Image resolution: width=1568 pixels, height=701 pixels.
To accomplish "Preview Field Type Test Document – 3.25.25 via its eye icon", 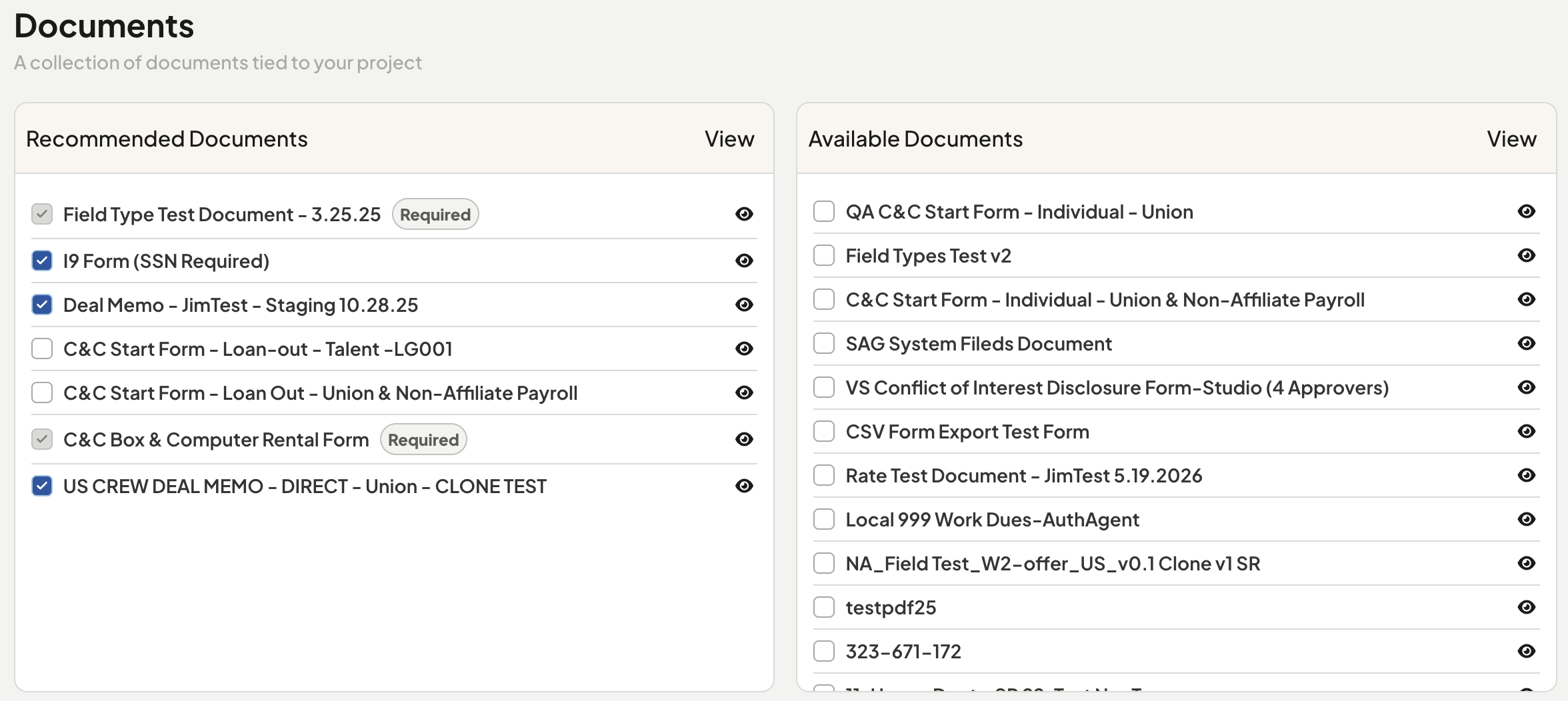I will (744, 214).
